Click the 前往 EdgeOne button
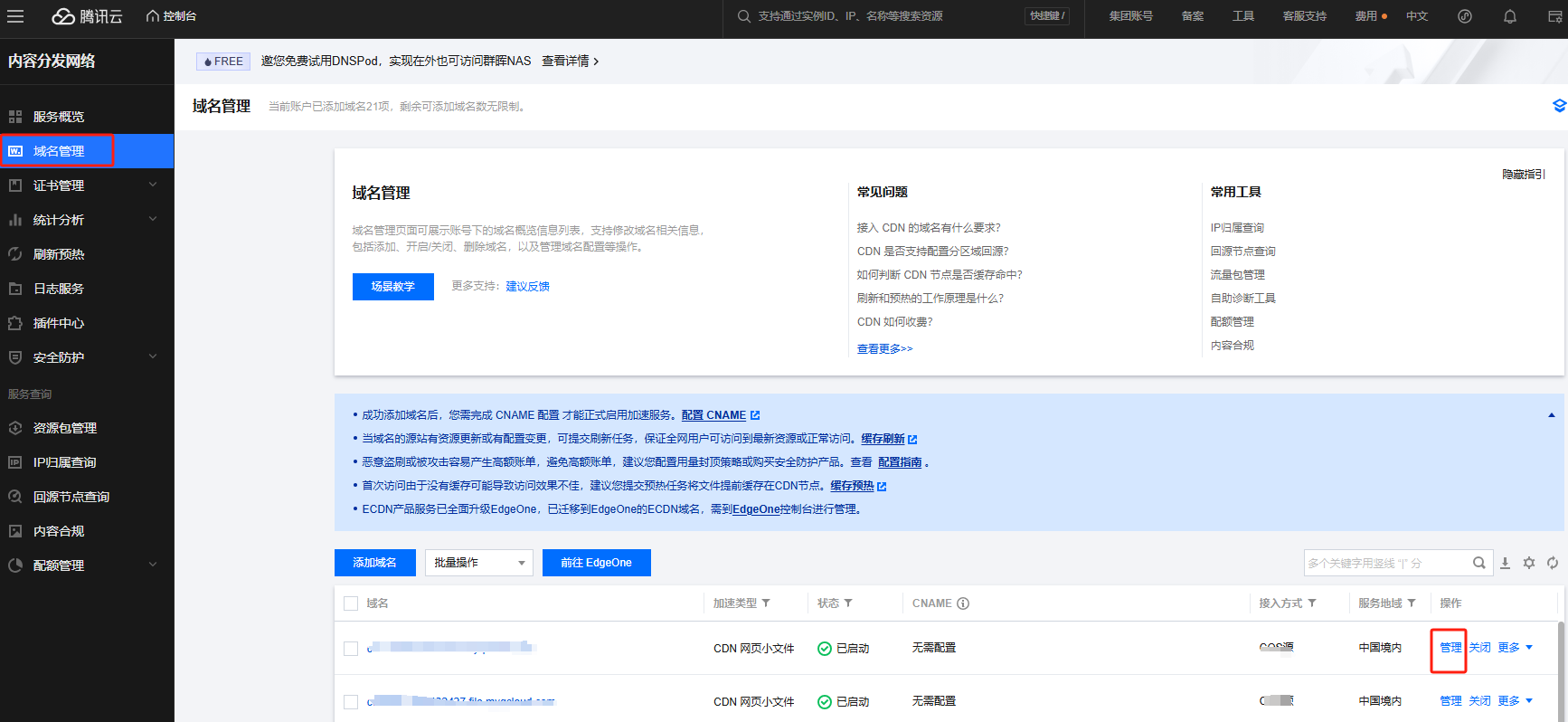Image resolution: width=1568 pixels, height=722 pixels. pos(597,563)
